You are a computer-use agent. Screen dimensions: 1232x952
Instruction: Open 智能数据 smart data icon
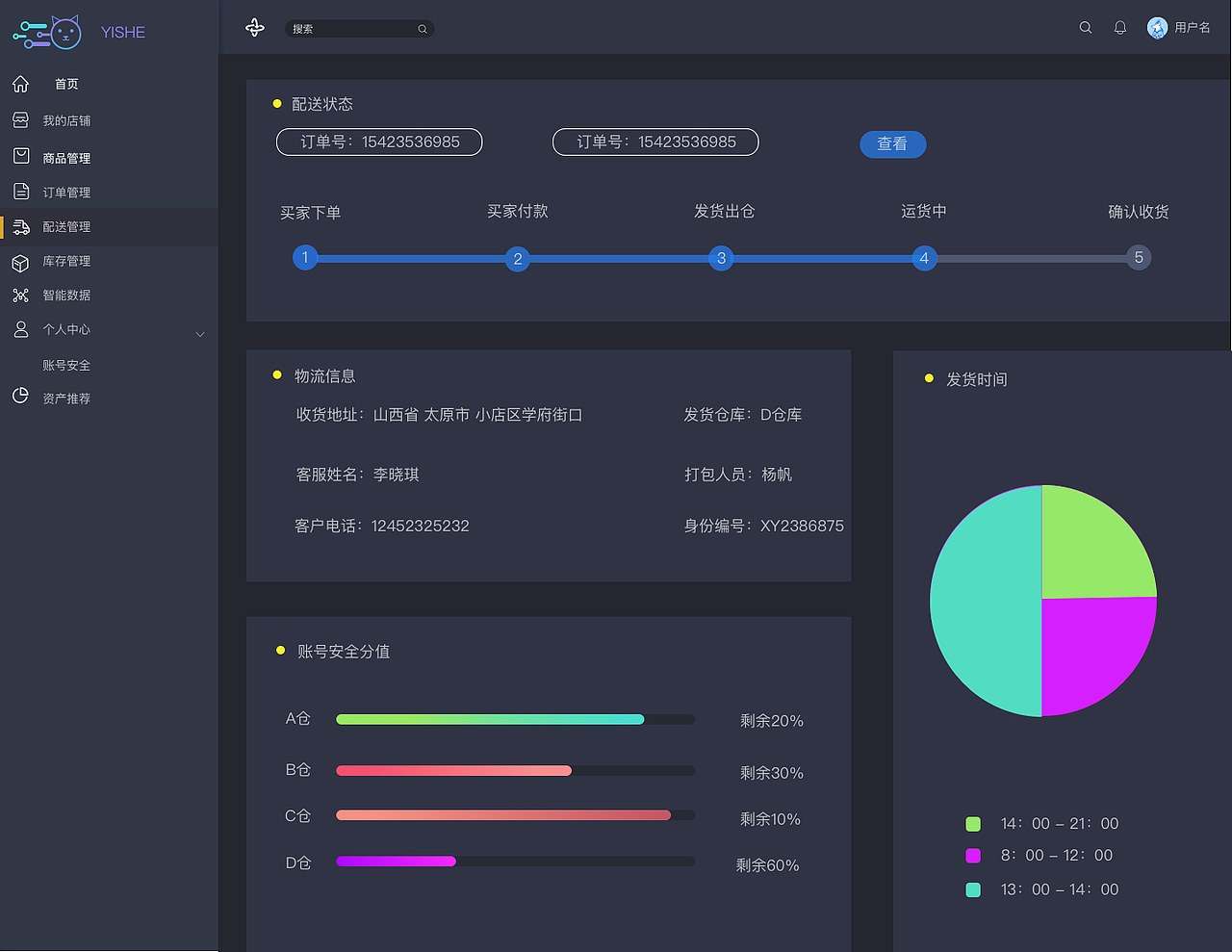[x=19, y=295]
